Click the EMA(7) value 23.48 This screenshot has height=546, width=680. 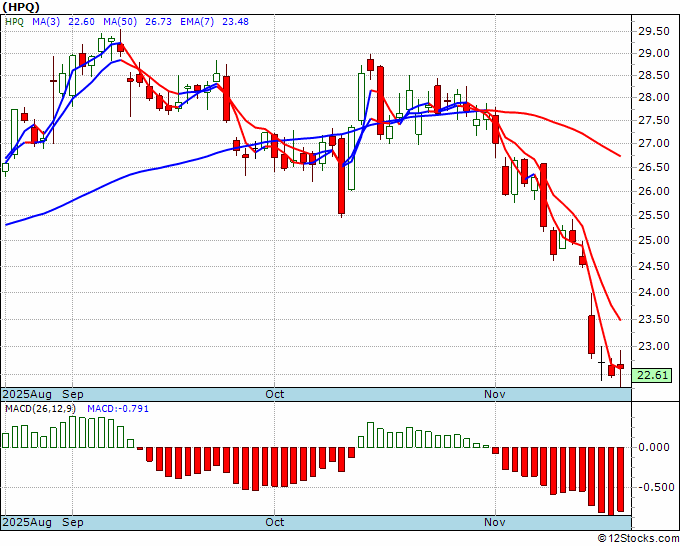(235, 22)
